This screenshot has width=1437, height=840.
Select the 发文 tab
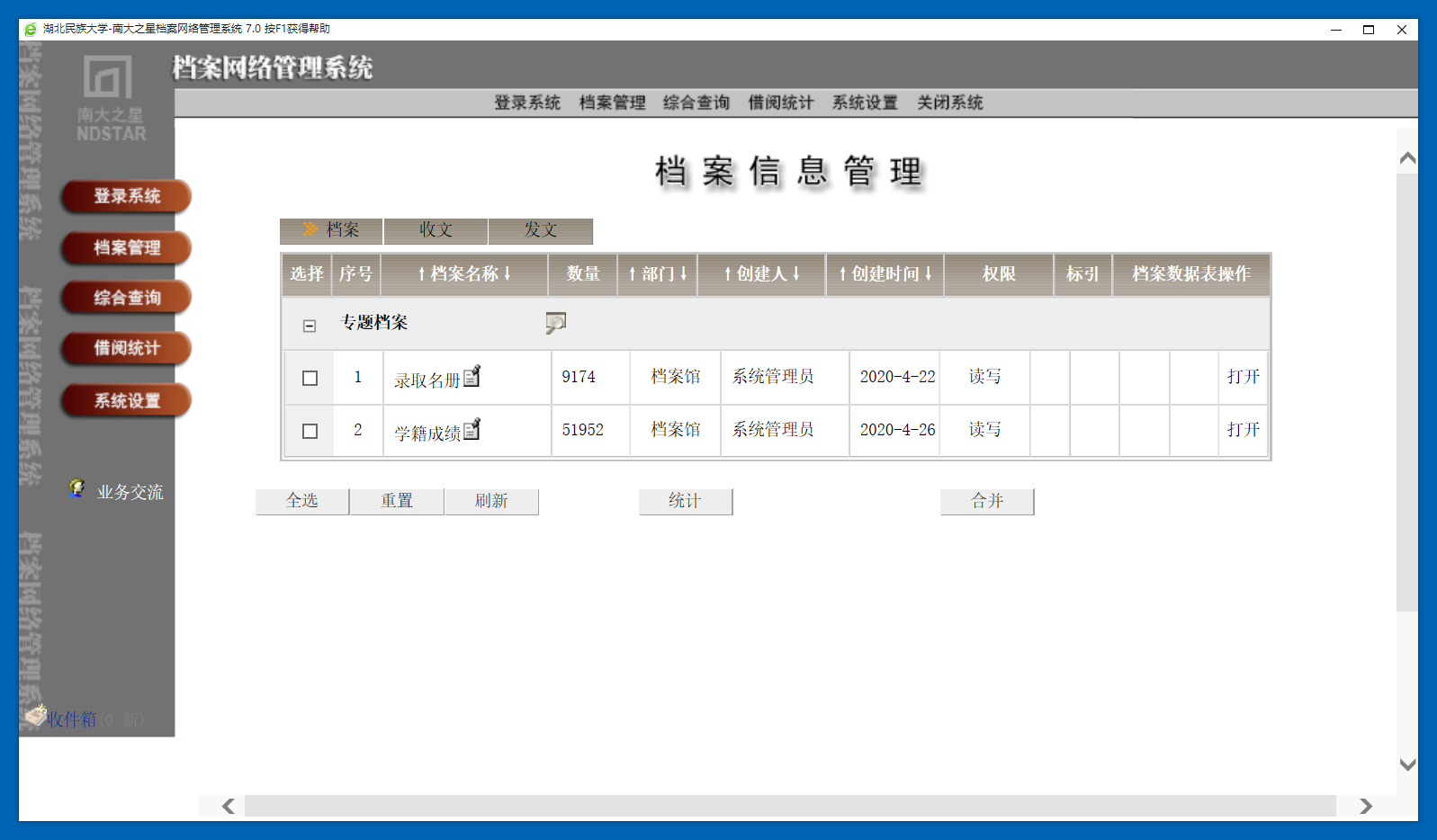pyautogui.click(x=540, y=231)
